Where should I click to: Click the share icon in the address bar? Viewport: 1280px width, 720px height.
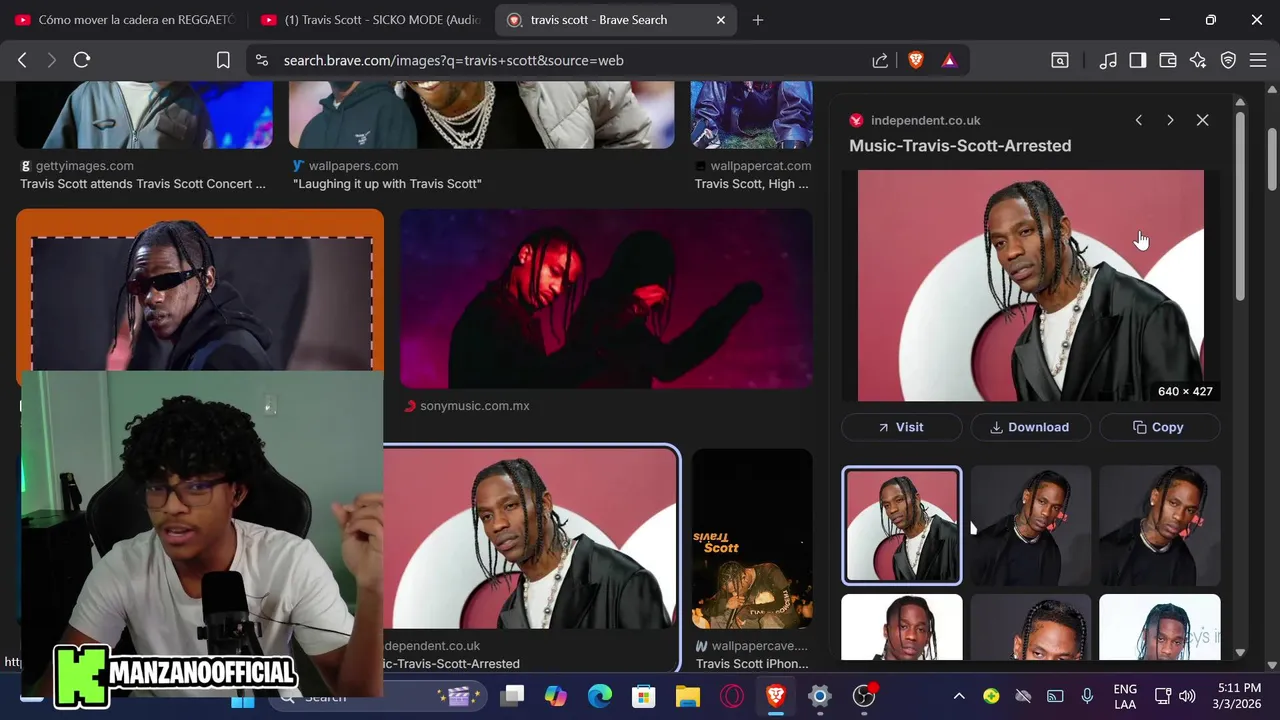(880, 60)
